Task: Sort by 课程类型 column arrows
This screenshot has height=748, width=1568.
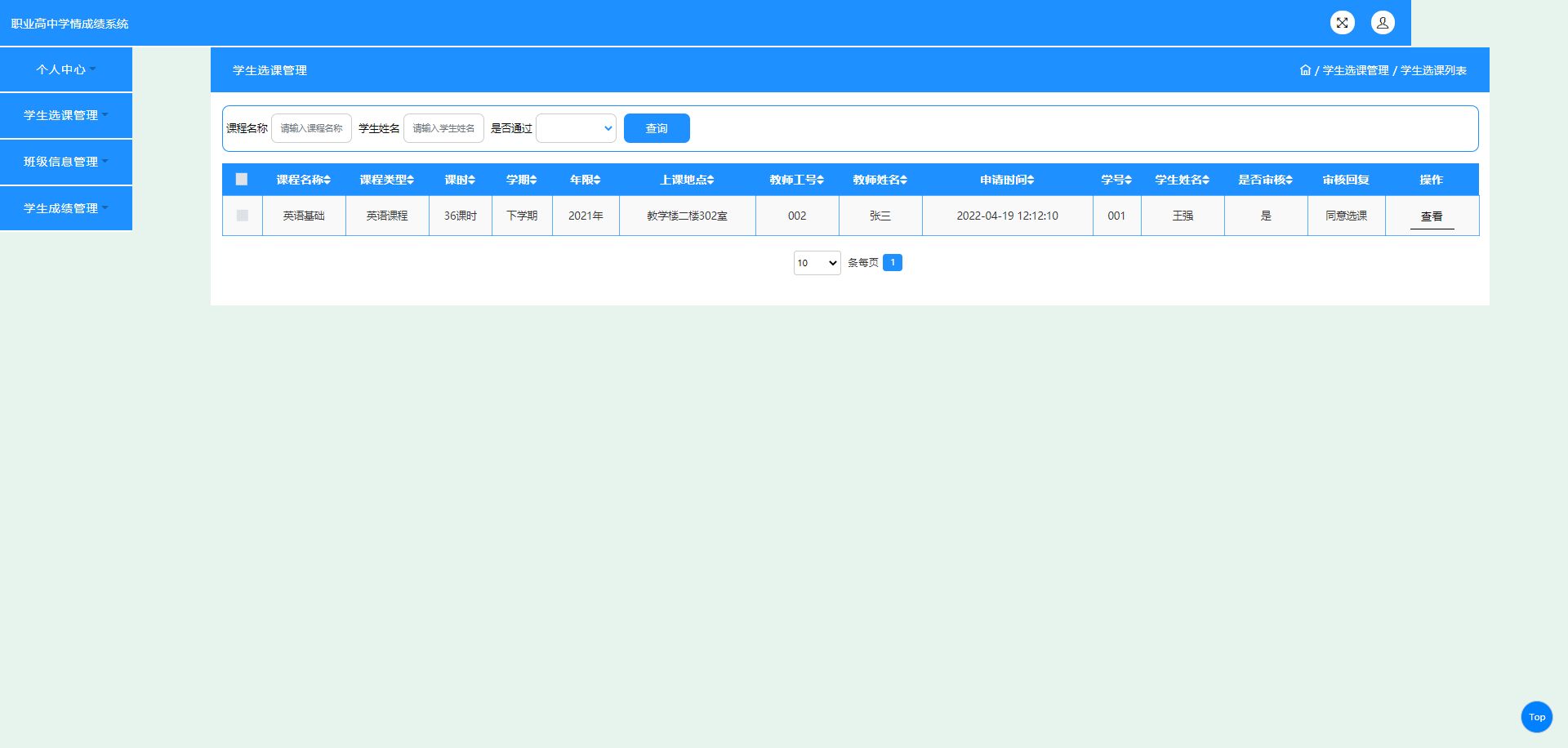Action: tap(411, 180)
